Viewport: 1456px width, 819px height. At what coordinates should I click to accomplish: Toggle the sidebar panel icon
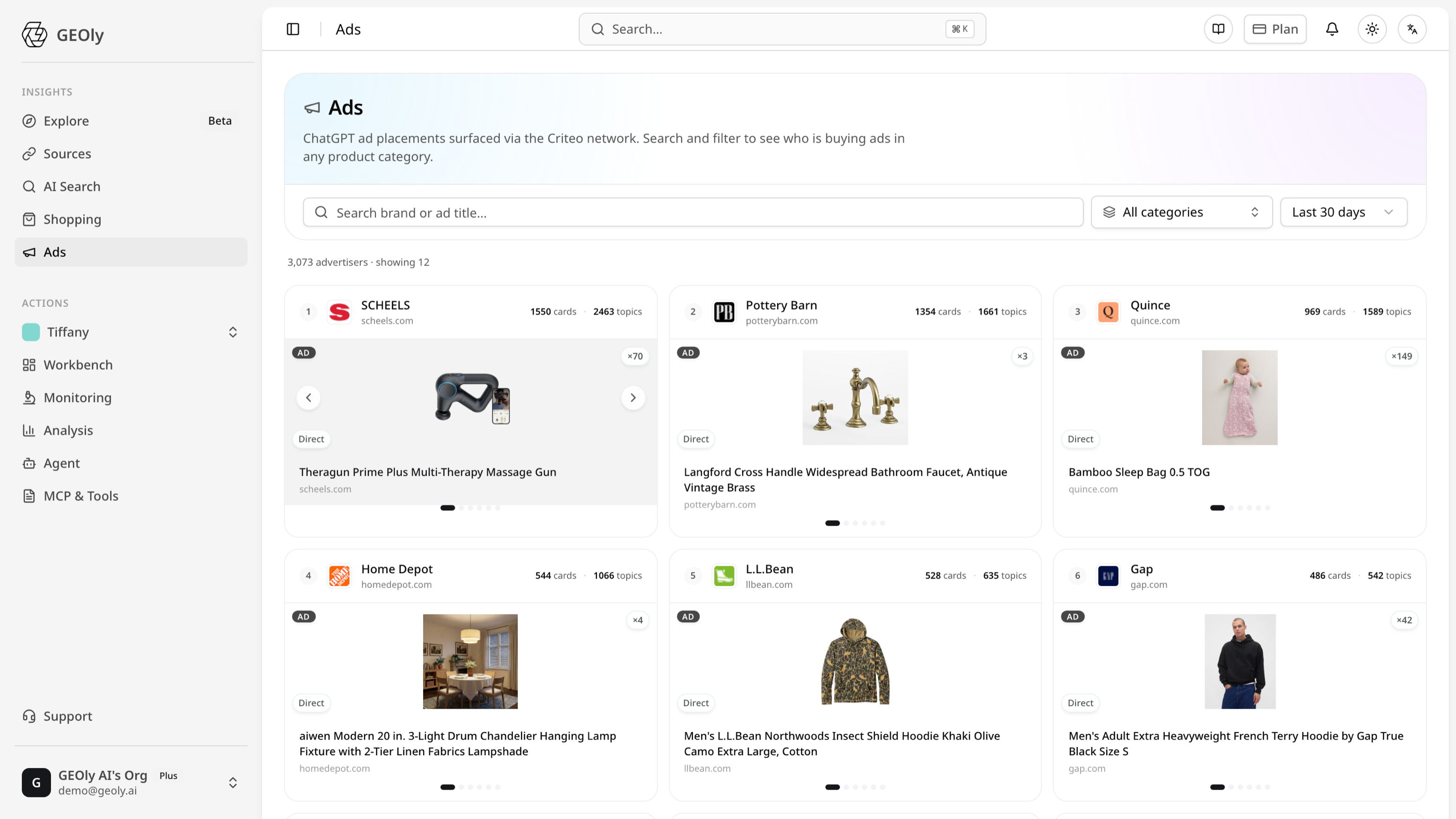point(293,29)
